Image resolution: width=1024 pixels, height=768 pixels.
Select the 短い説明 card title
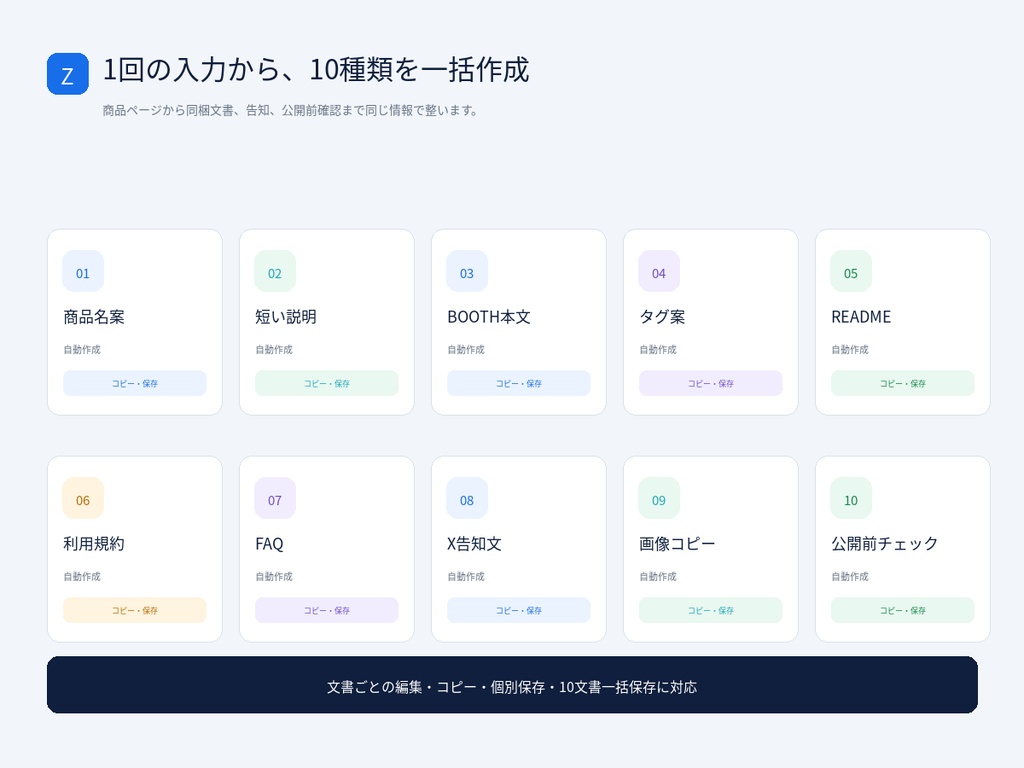click(x=286, y=317)
